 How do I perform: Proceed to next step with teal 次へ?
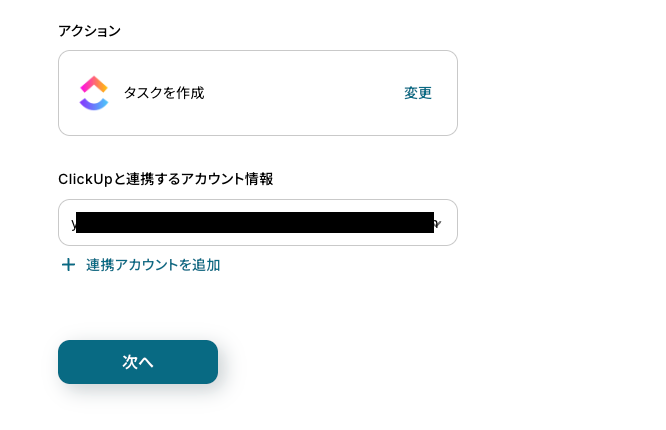(138, 362)
